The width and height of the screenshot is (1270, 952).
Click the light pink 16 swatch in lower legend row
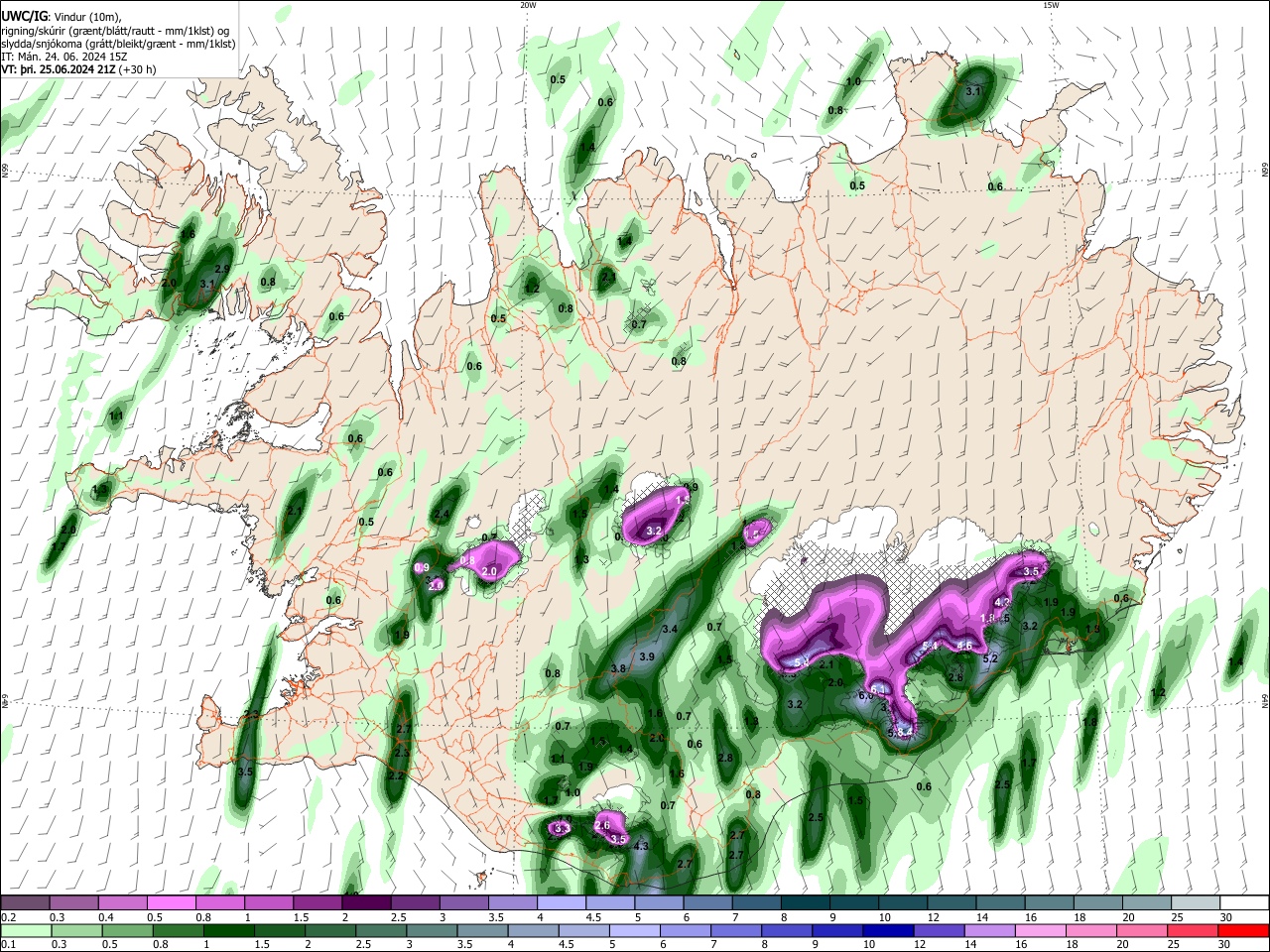tap(1040, 930)
